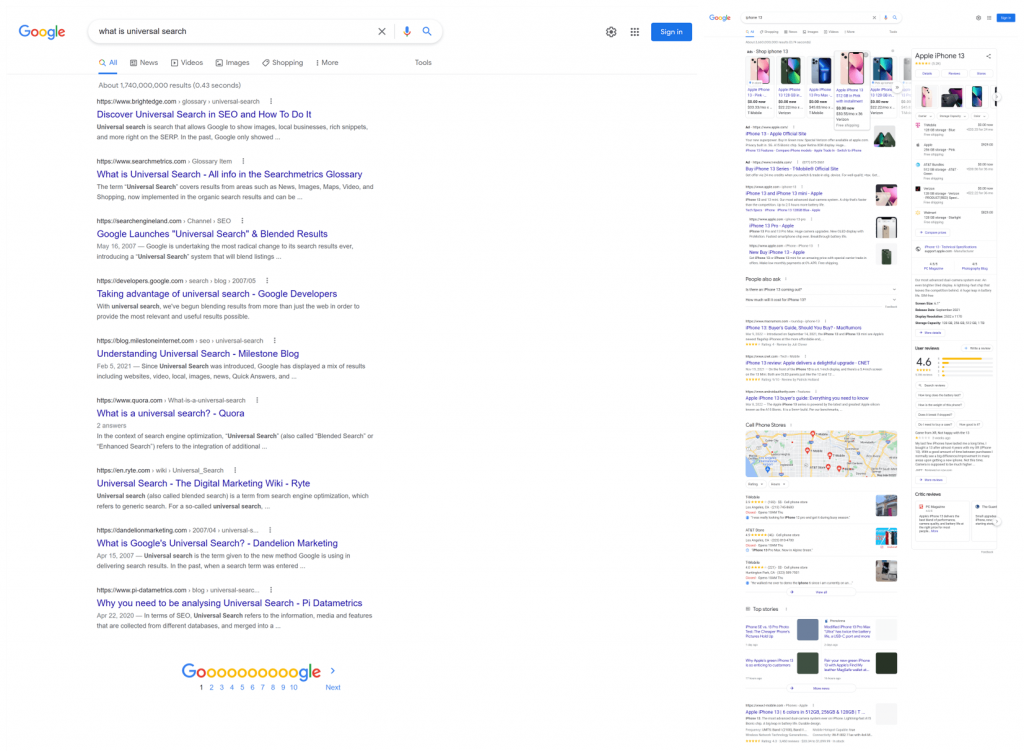The image size is (1024, 751).
Task: Click the Cell Phone Stores map
Action: [821, 453]
